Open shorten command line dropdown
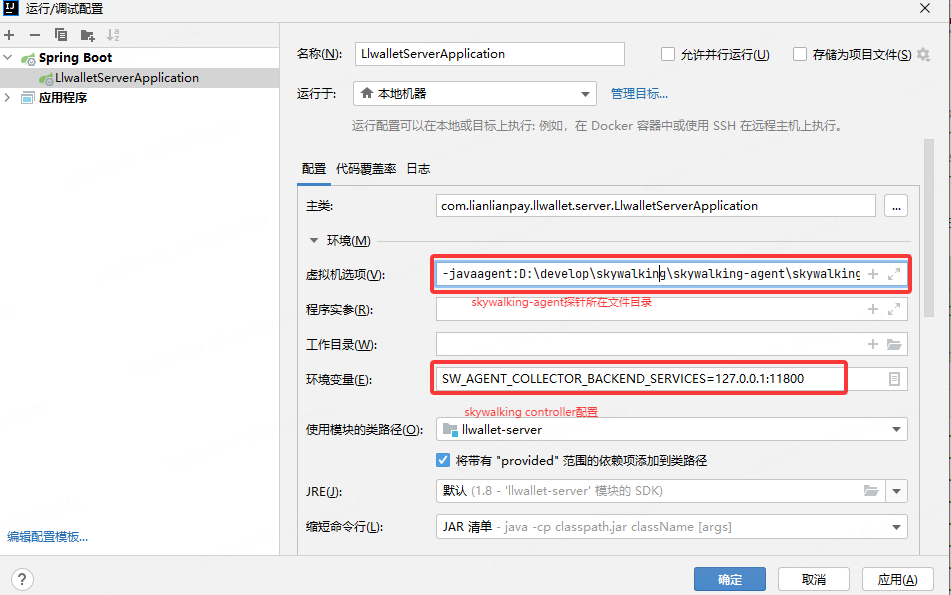 (671, 526)
